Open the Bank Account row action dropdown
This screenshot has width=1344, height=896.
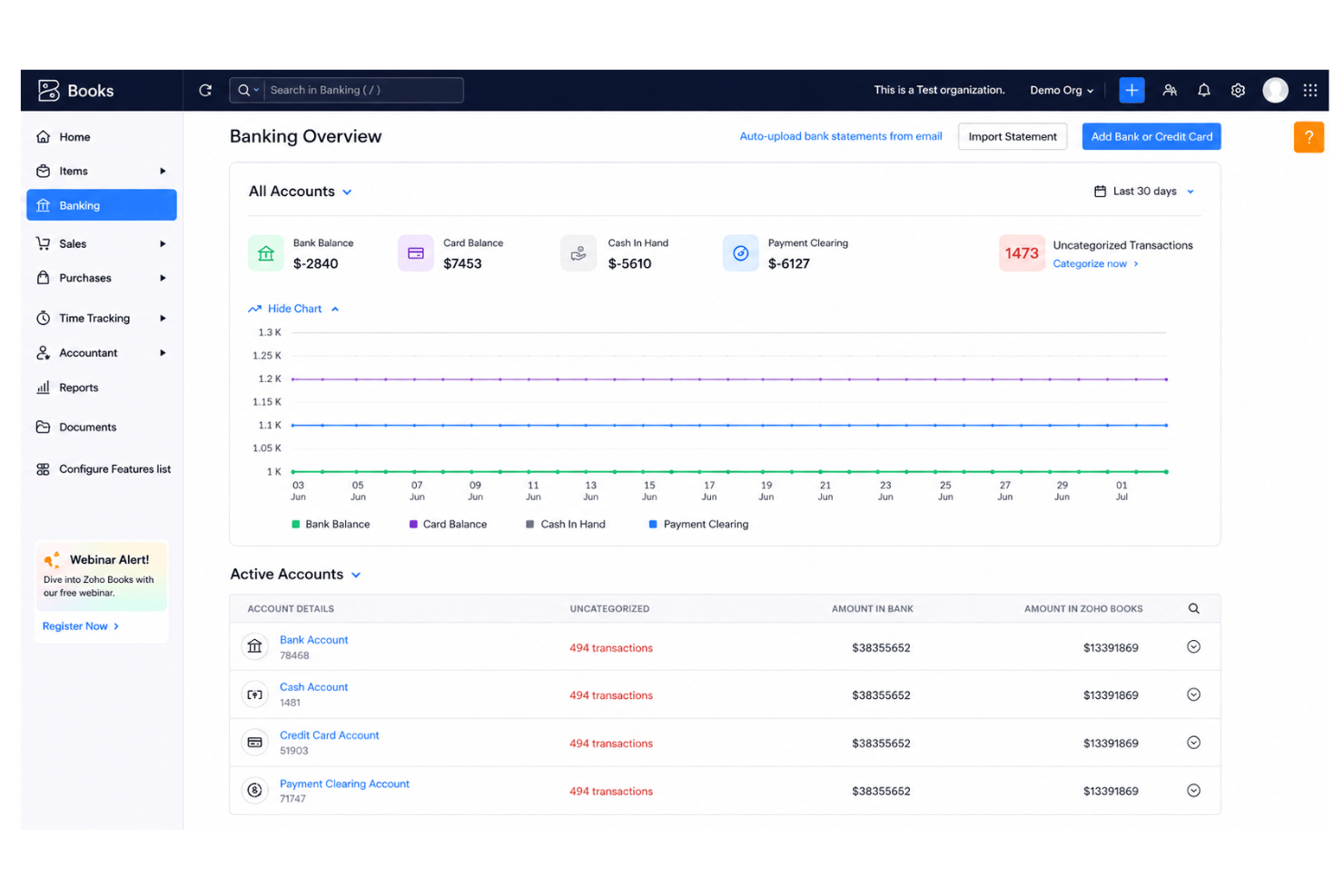click(1193, 646)
